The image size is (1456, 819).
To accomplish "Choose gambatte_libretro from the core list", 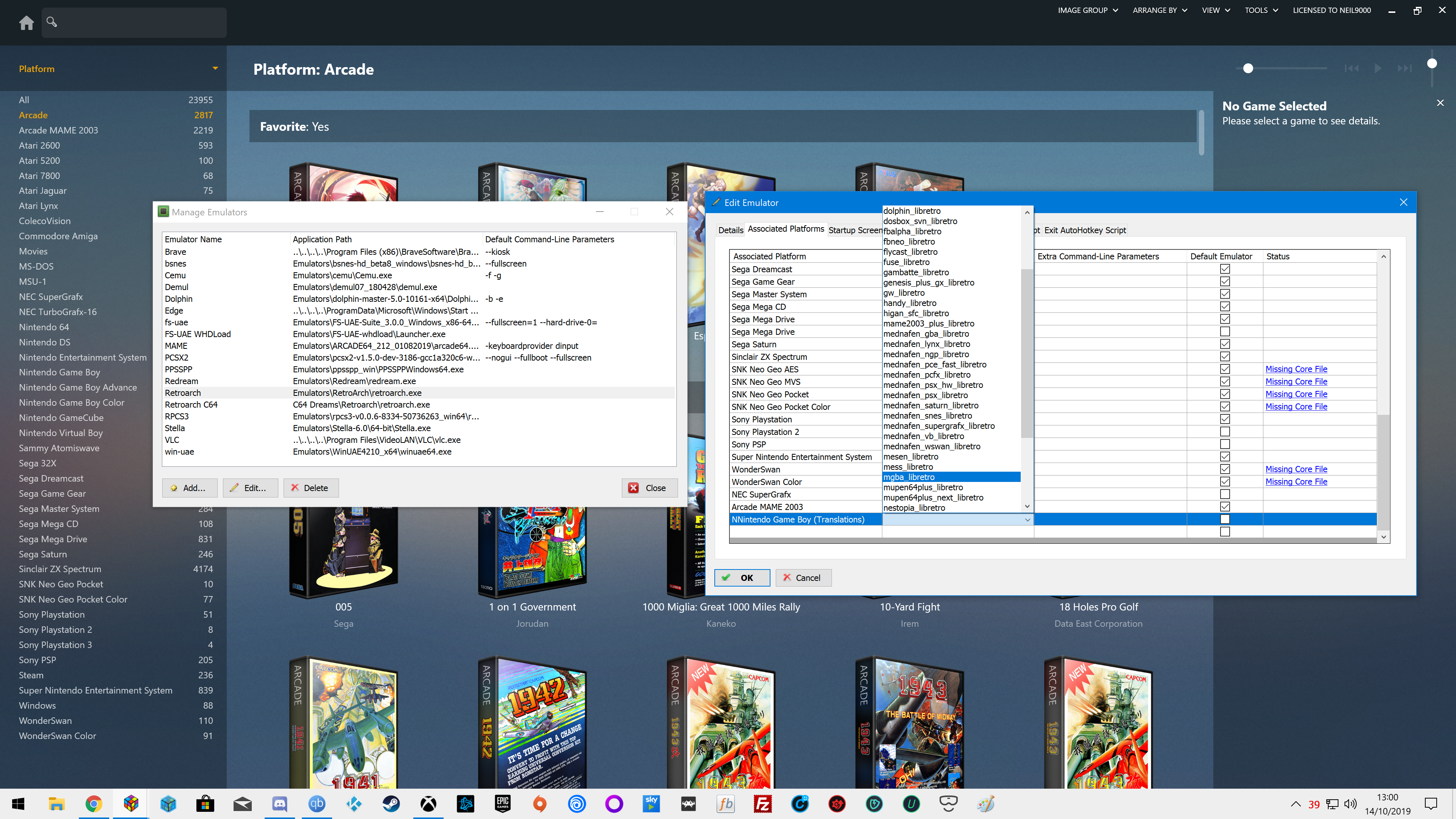I will (951, 273).
